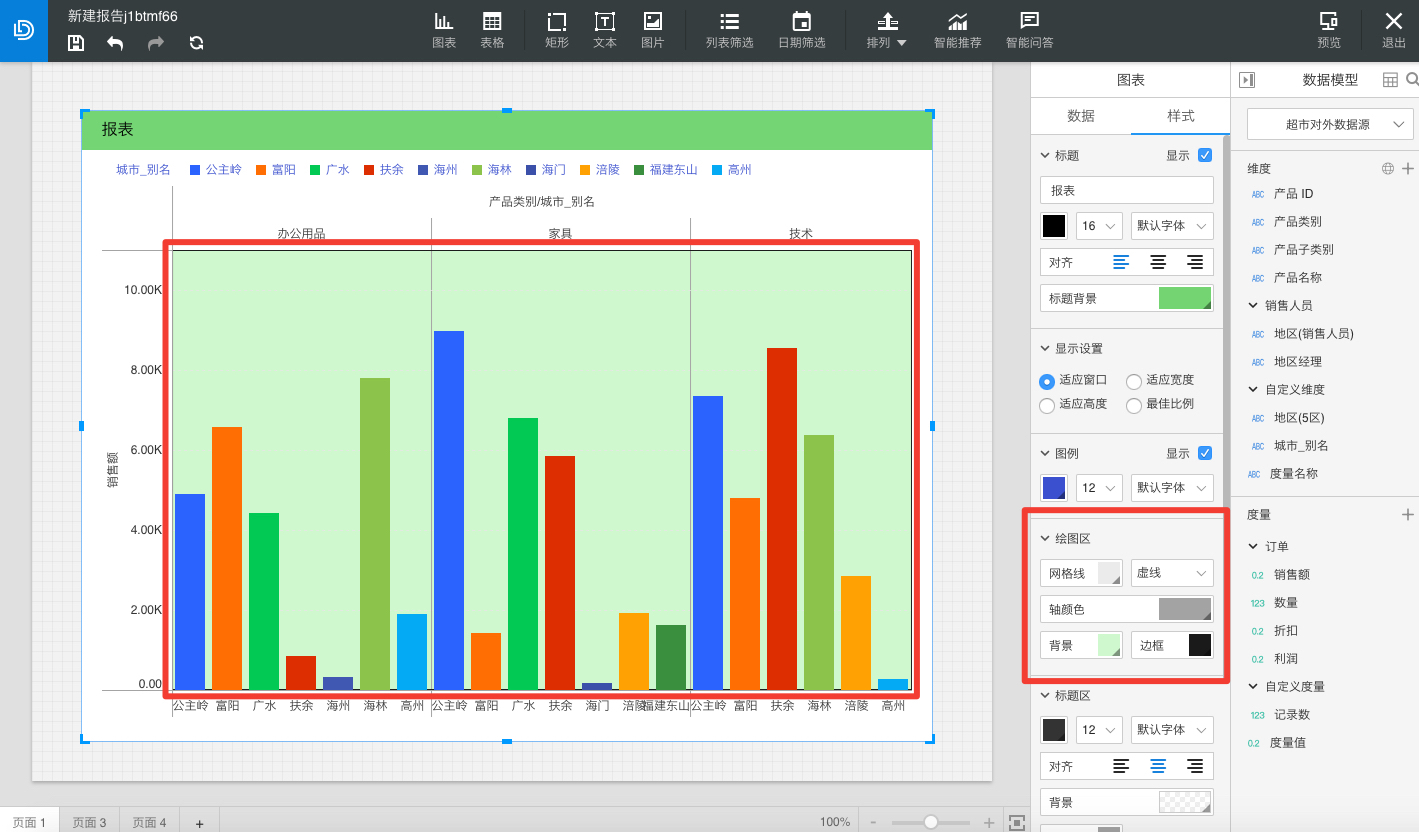1419x832 pixels.
Task: Click the save icon under the report name
Action: pyautogui.click(x=76, y=43)
